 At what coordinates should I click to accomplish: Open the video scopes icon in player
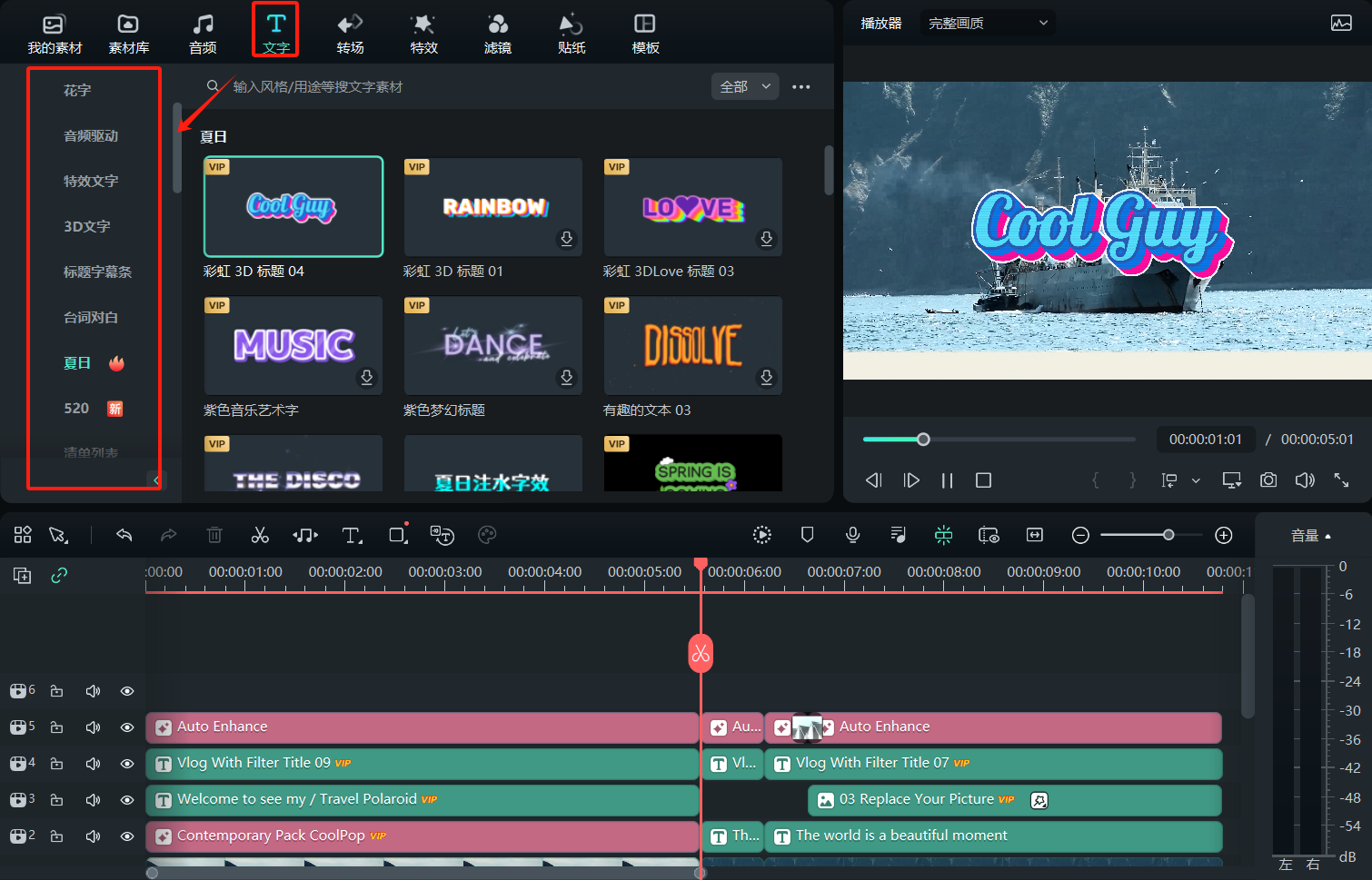coord(1341,24)
